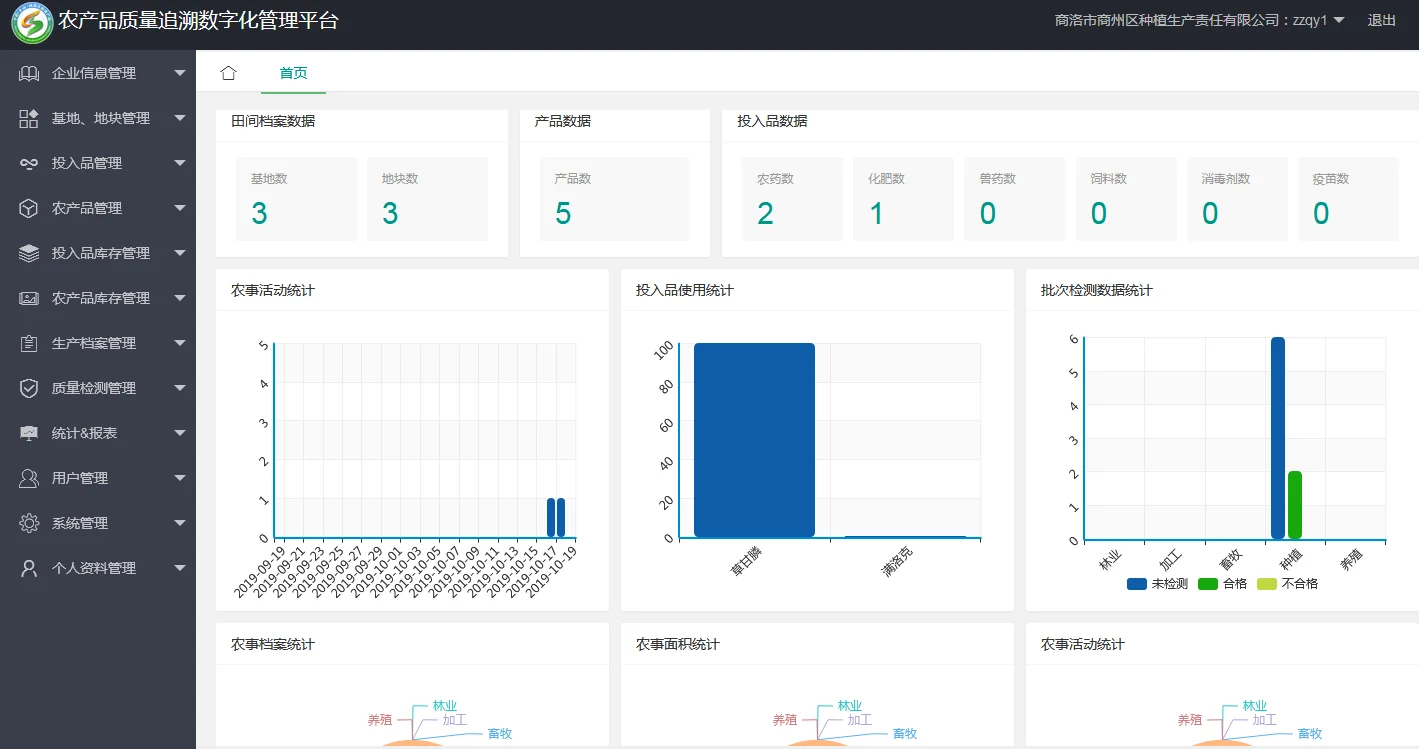Click the 基地数 stat card
The height and width of the screenshot is (749, 1419).
296,199
